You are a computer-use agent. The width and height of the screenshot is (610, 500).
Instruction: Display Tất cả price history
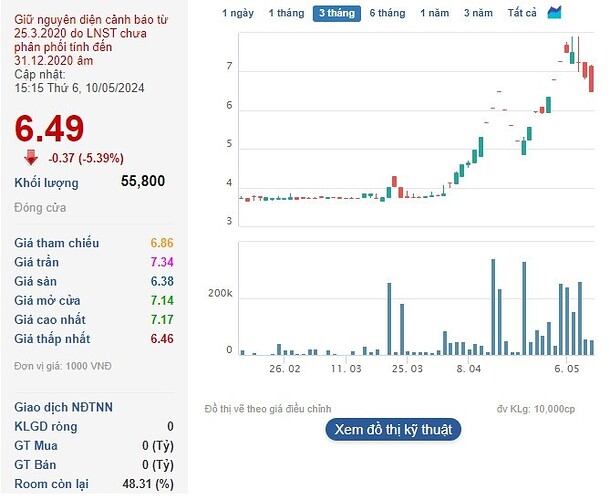522,13
